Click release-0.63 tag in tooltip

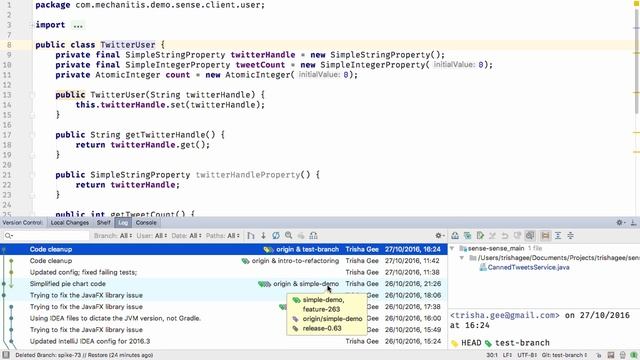click(x=322, y=328)
